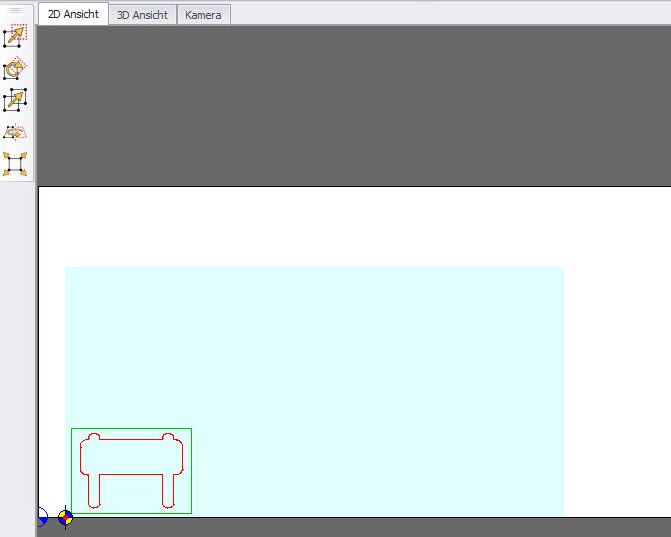Click the scale object tool with arrow
Viewport: 671px width, 537px height.
[x=15, y=100]
